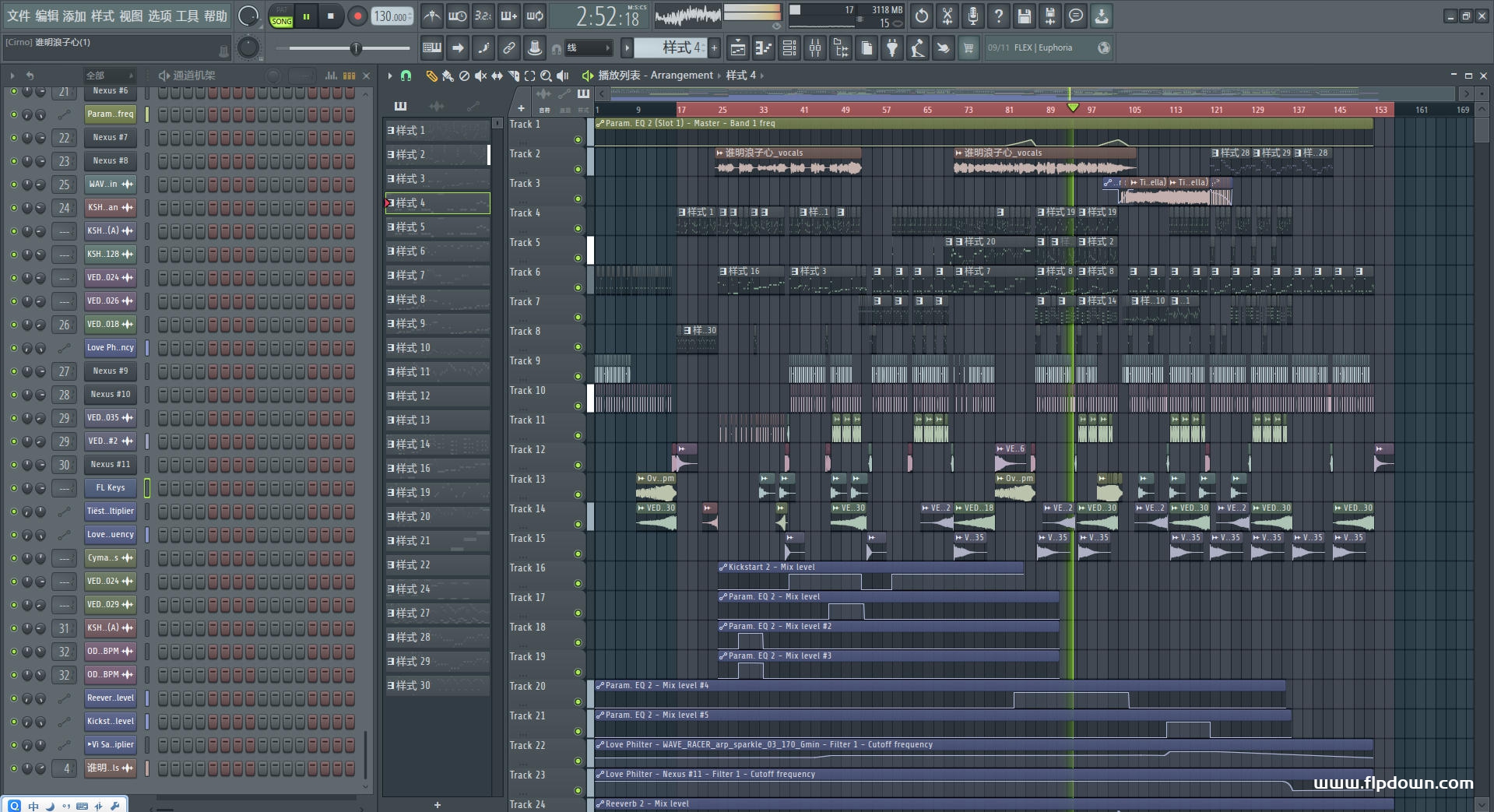Stop playback with the stop button
Screen dimensions: 1494x812
click(331, 16)
